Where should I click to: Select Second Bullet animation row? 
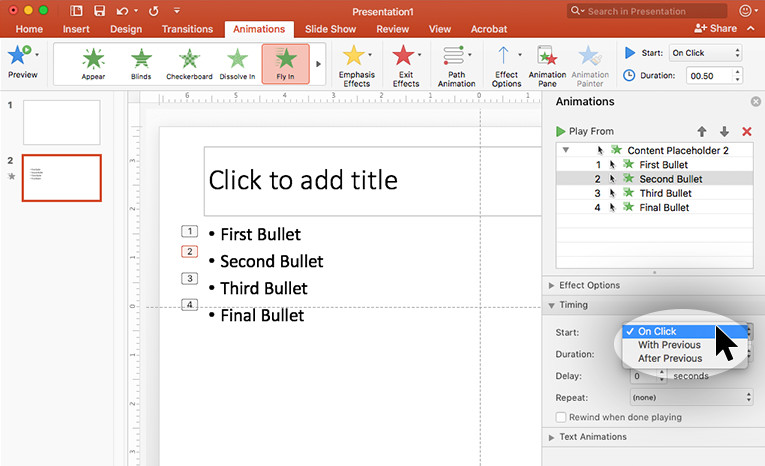tap(654, 179)
